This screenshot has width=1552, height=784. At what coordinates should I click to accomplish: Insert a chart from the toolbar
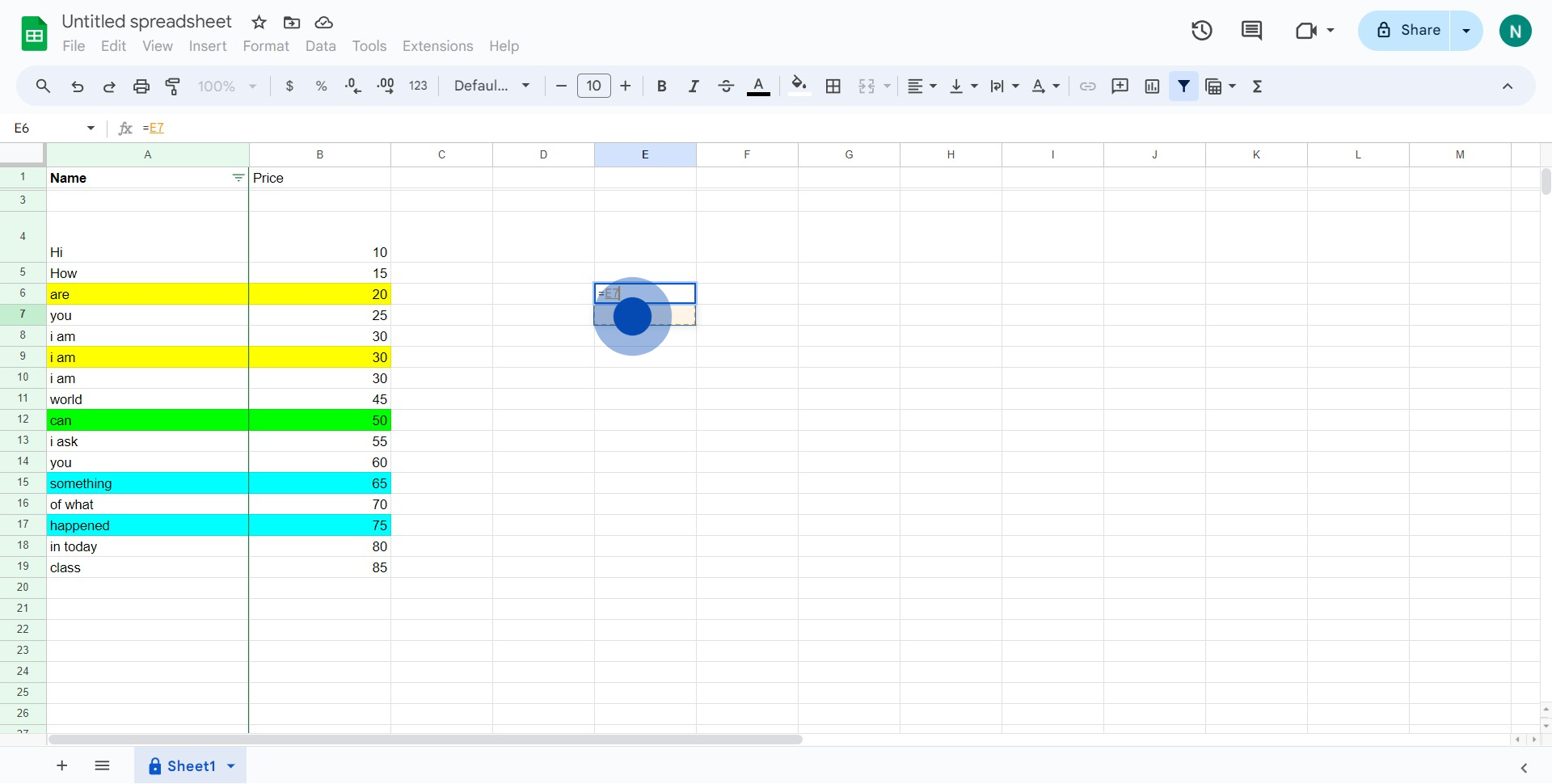tap(1152, 86)
